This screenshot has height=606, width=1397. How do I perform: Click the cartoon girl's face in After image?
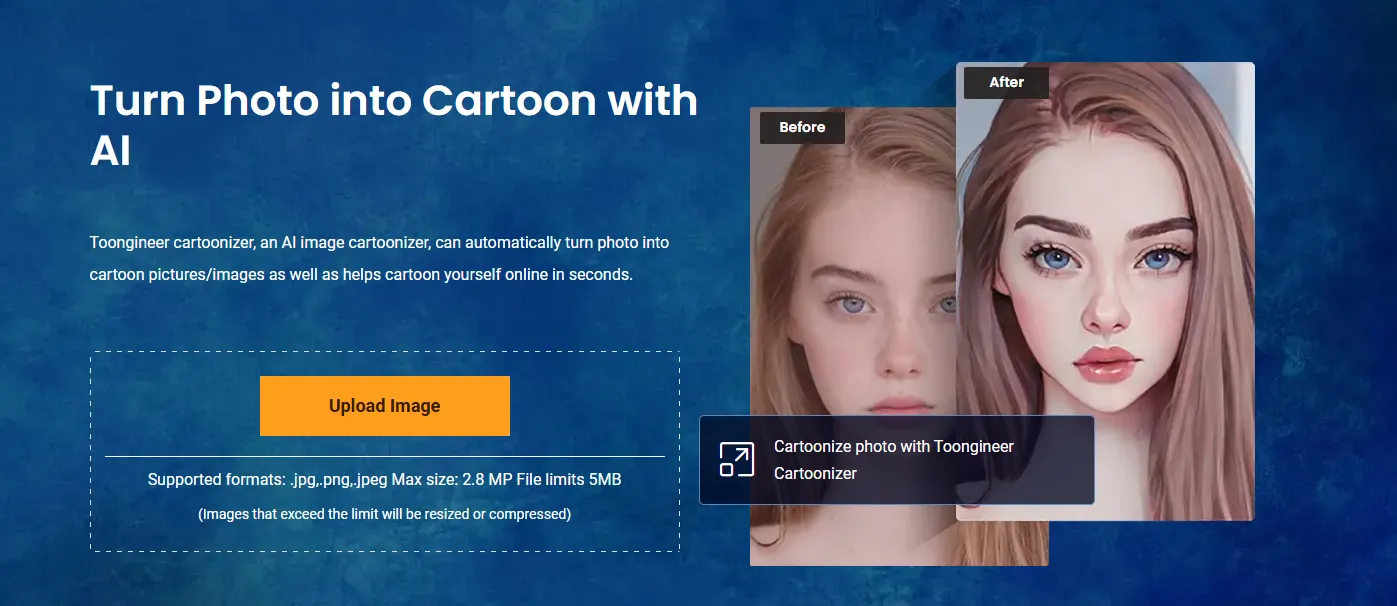pyautogui.click(x=1100, y=300)
